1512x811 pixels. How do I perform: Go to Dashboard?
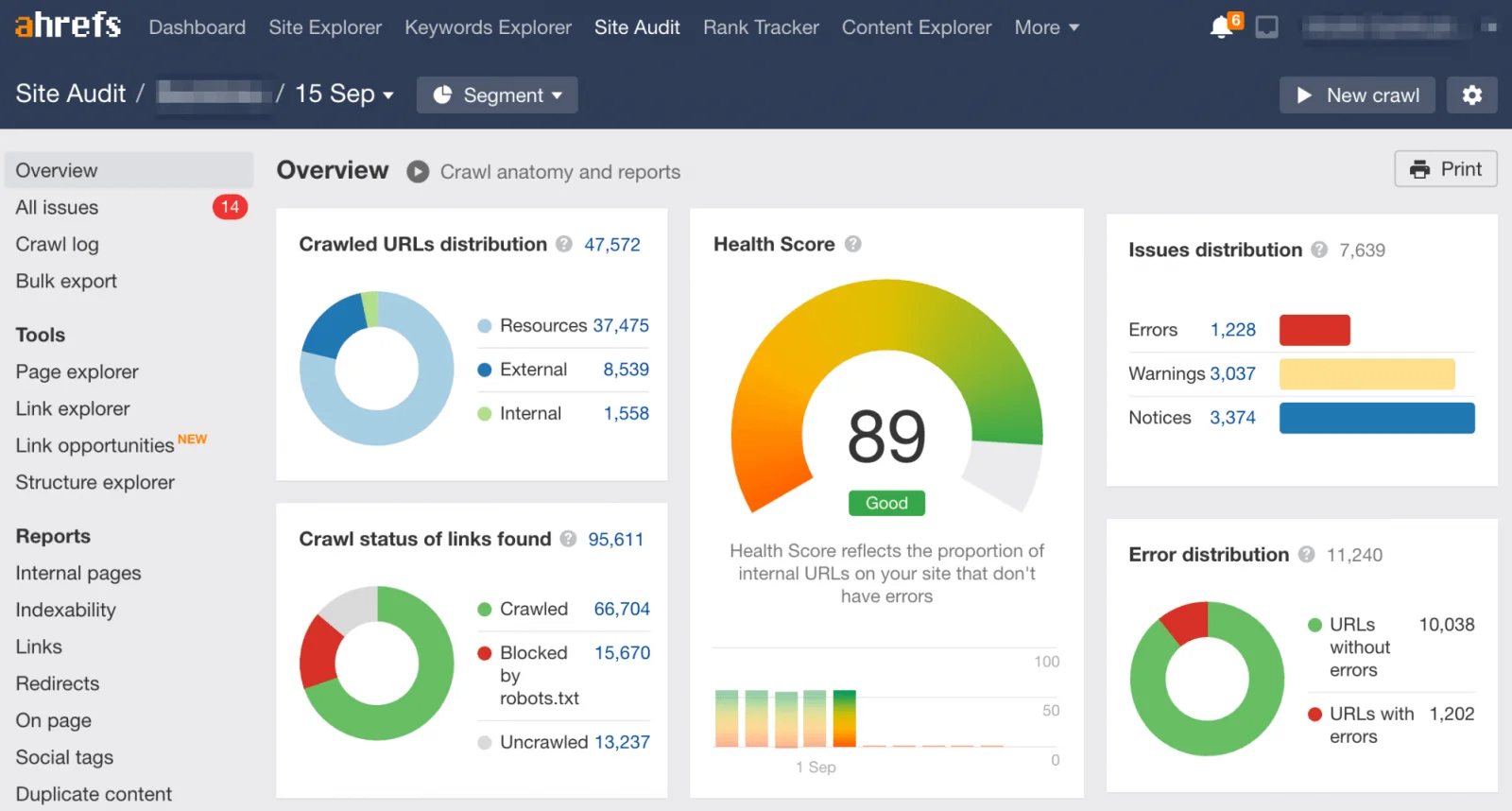click(x=198, y=27)
